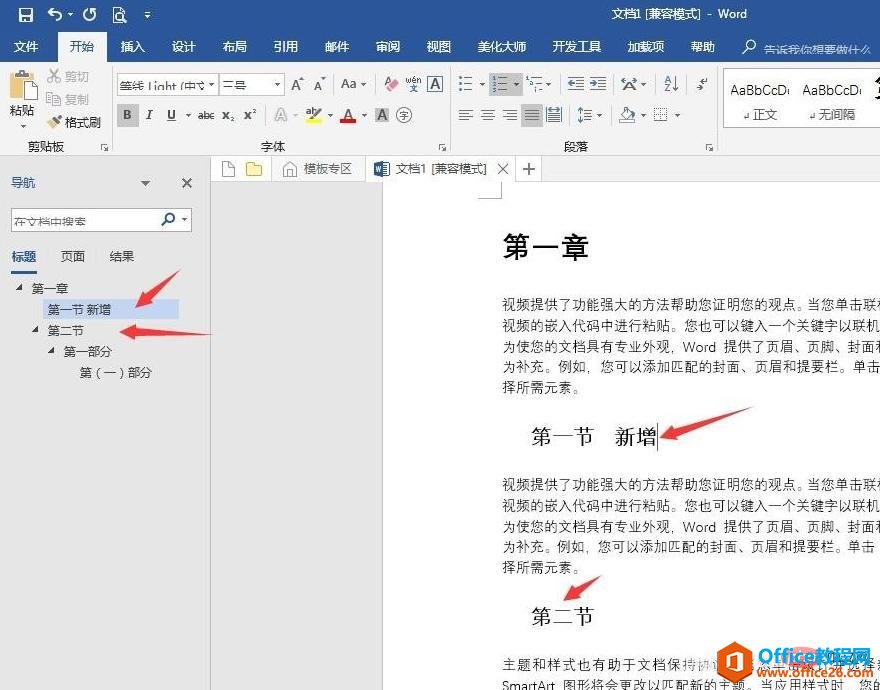Switch to the 页面 navigation tab
Image resolution: width=880 pixels, height=690 pixels.
point(73,256)
